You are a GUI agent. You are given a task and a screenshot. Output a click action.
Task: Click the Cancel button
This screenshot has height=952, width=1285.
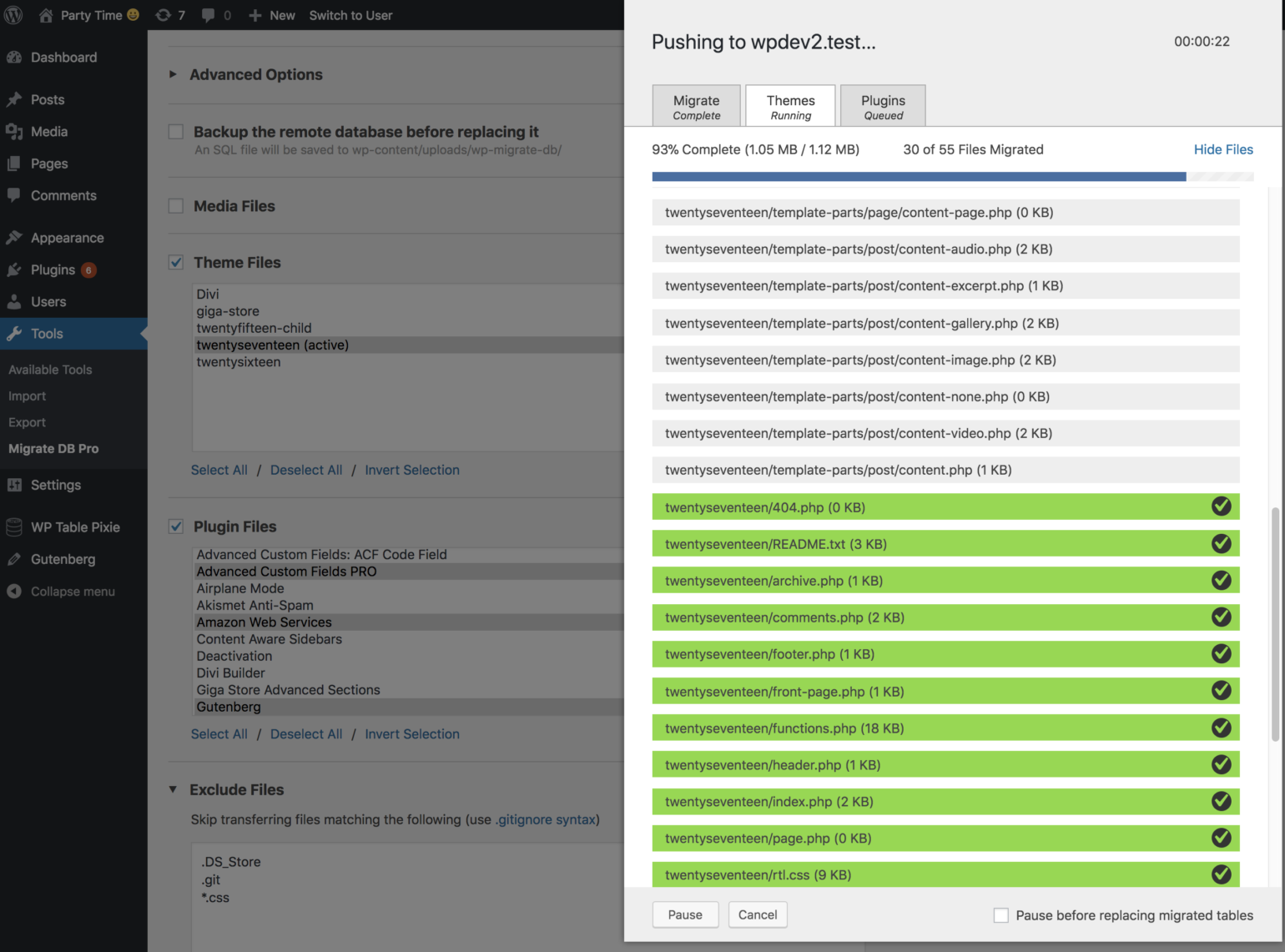point(758,914)
